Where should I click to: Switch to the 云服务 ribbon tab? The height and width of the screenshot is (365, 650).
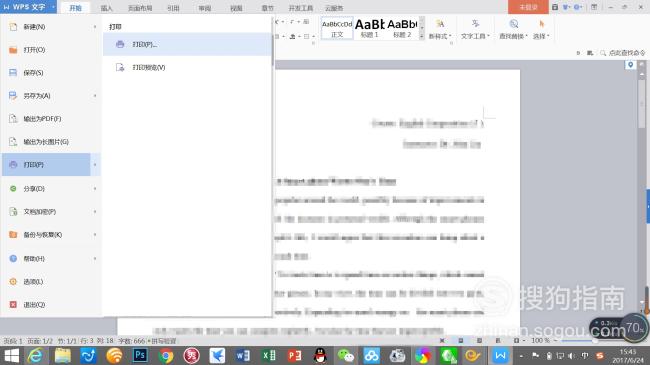pos(334,8)
